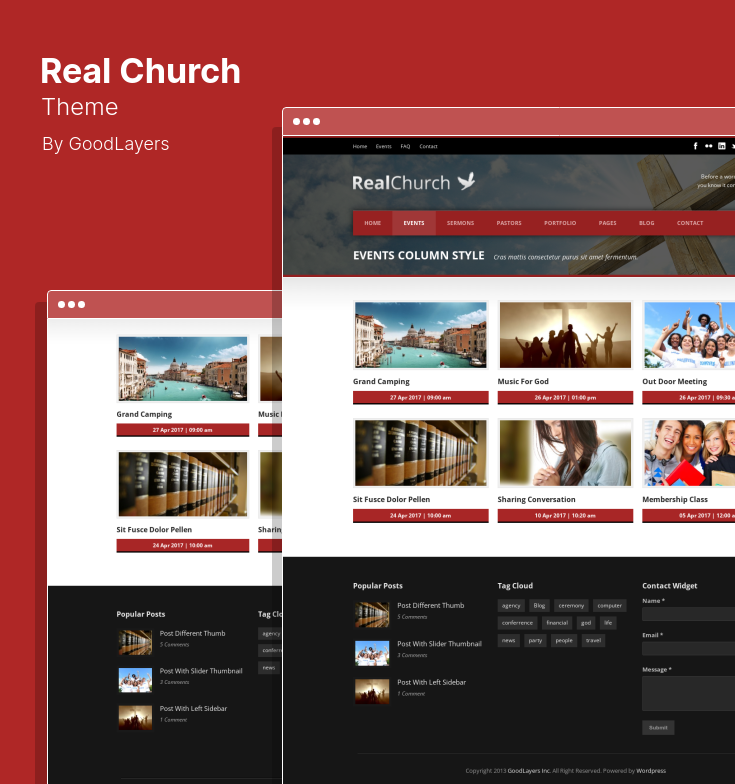Screen dimensions: 735x784
Task: Click Post With Left Sidebar image in front window
Action: 372,692
